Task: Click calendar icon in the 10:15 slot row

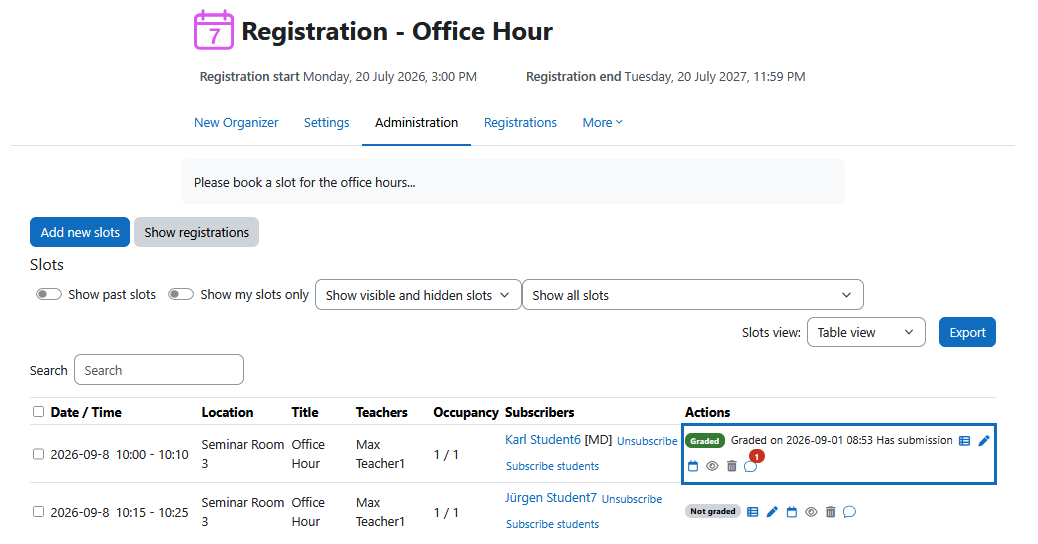Action: [x=792, y=512]
